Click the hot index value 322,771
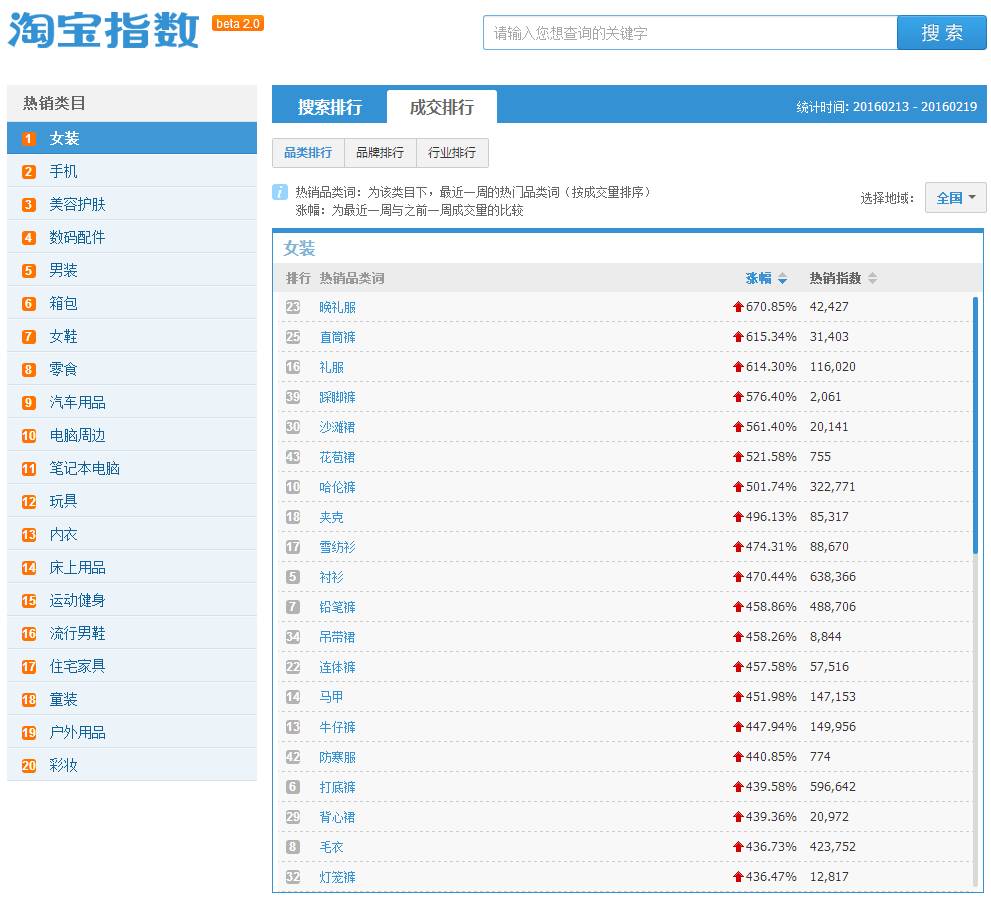 pos(832,487)
